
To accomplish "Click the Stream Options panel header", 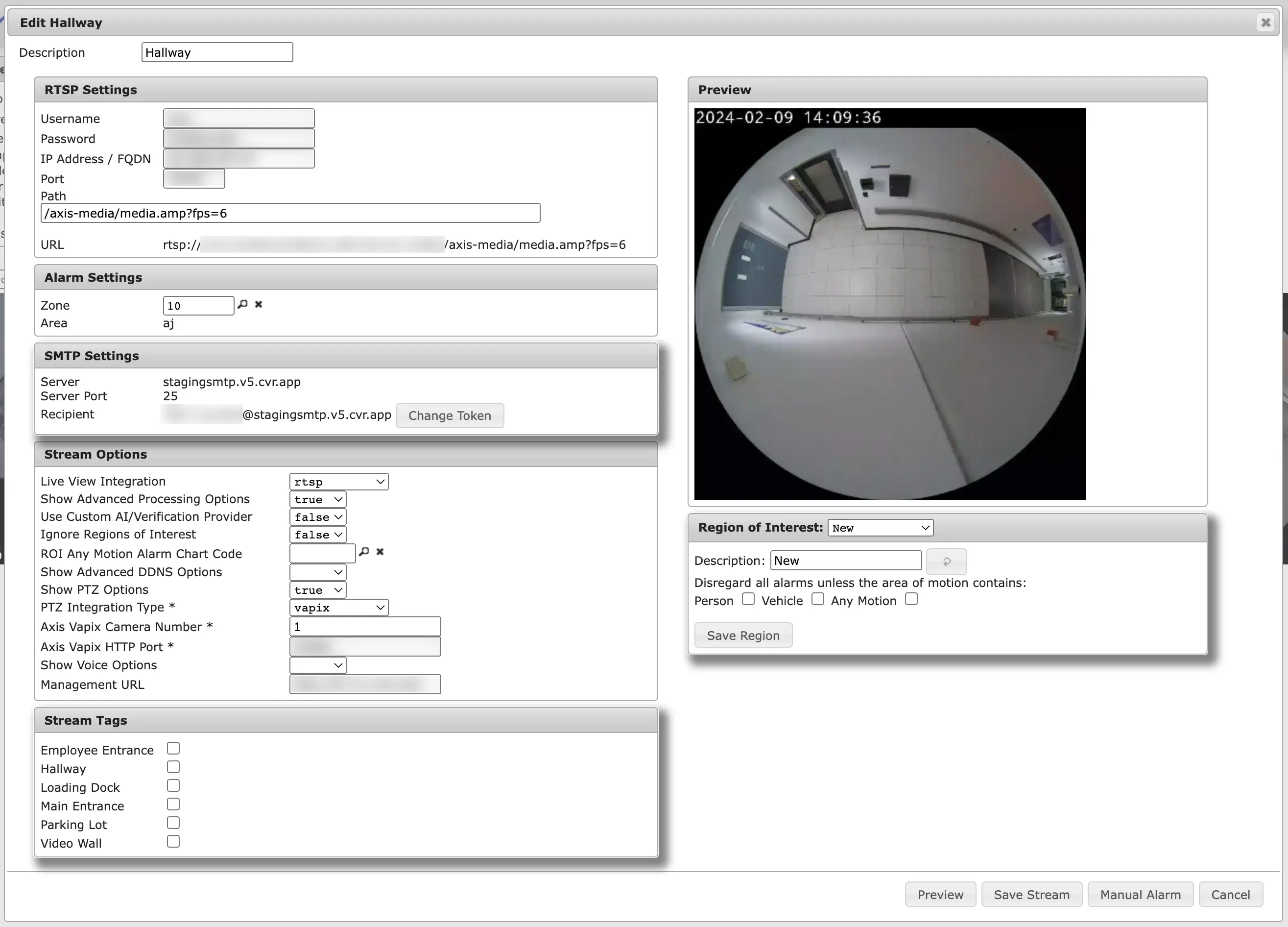I will pos(346,454).
